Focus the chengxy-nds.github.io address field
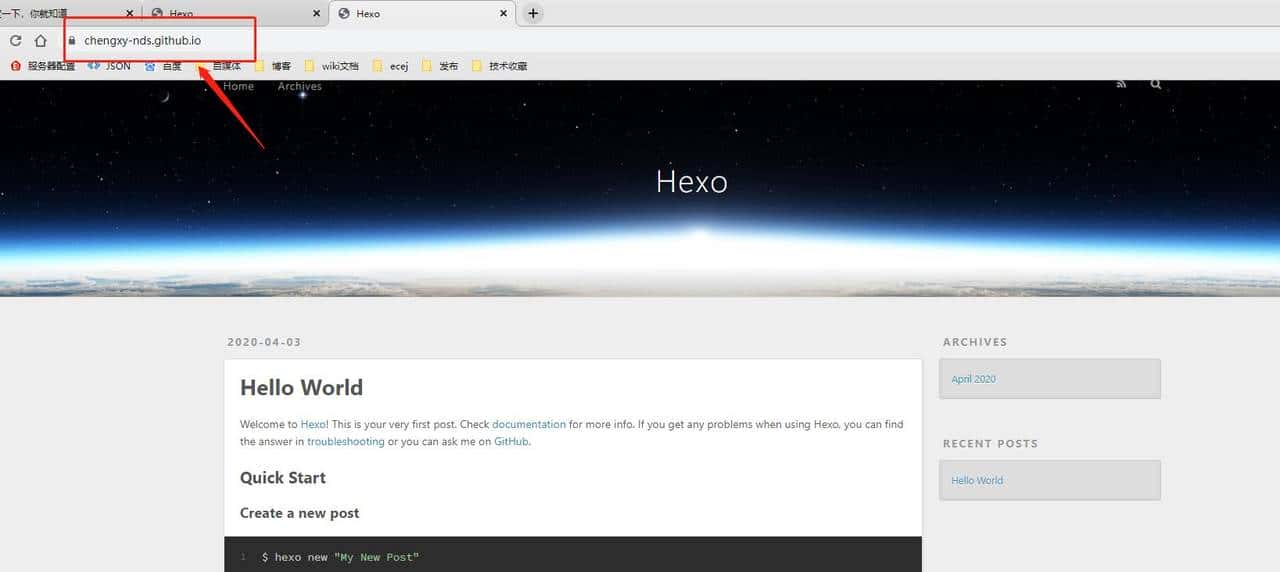 (x=142, y=41)
